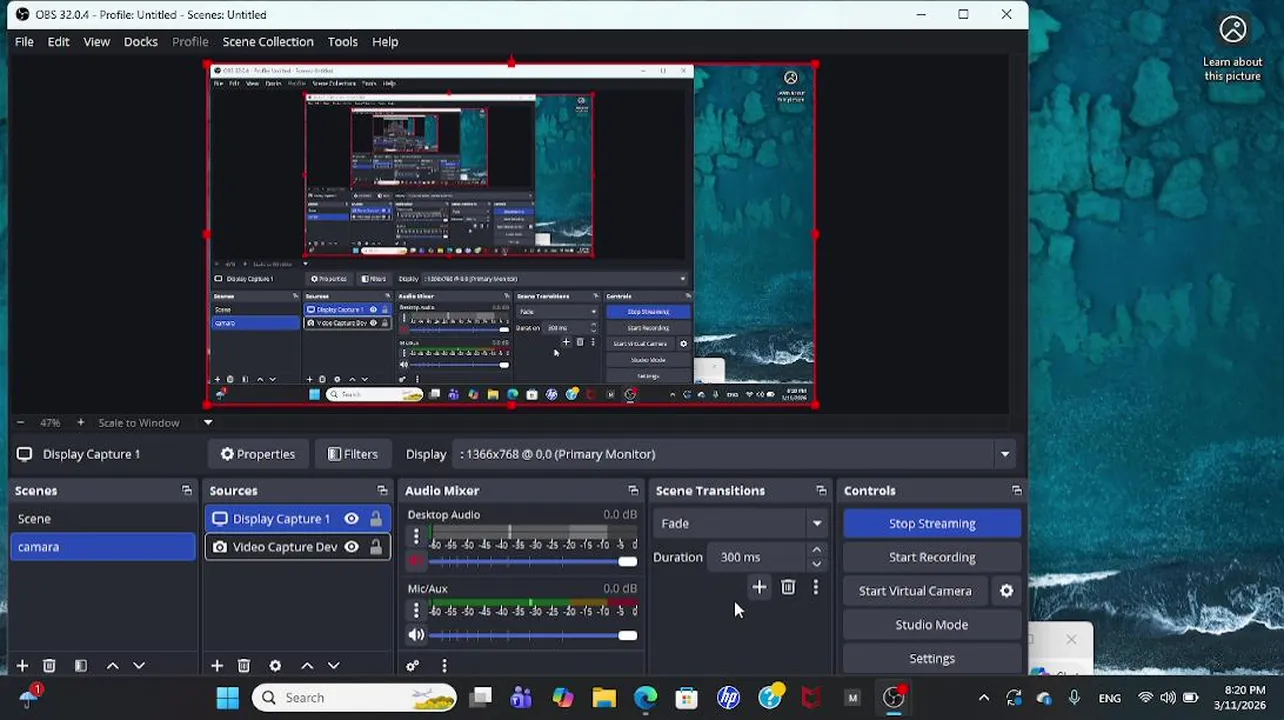1284x720 pixels.
Task: Open OBS Settings button
Action: click(932, 659)
